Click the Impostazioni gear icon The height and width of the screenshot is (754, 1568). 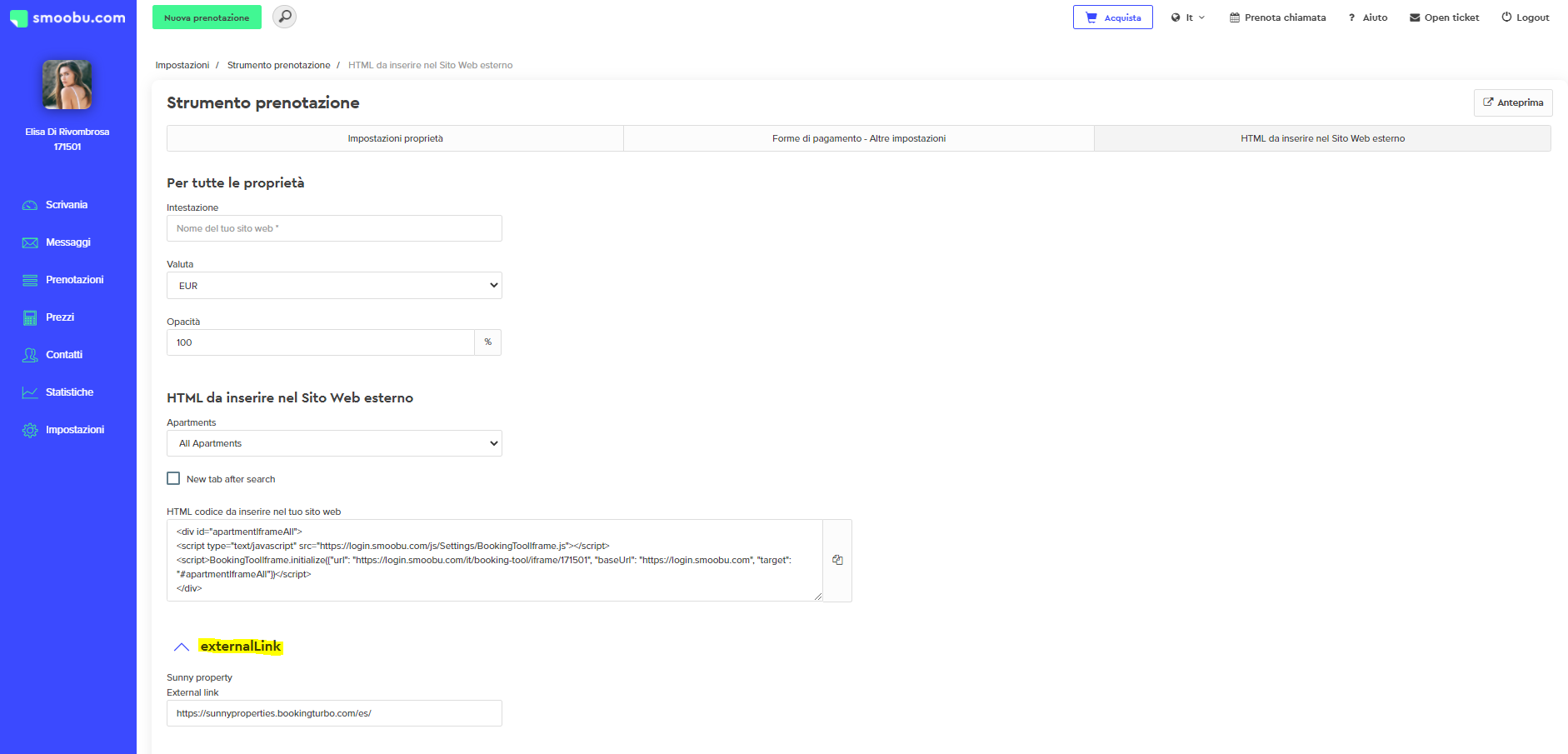click(x=30, y=430)
